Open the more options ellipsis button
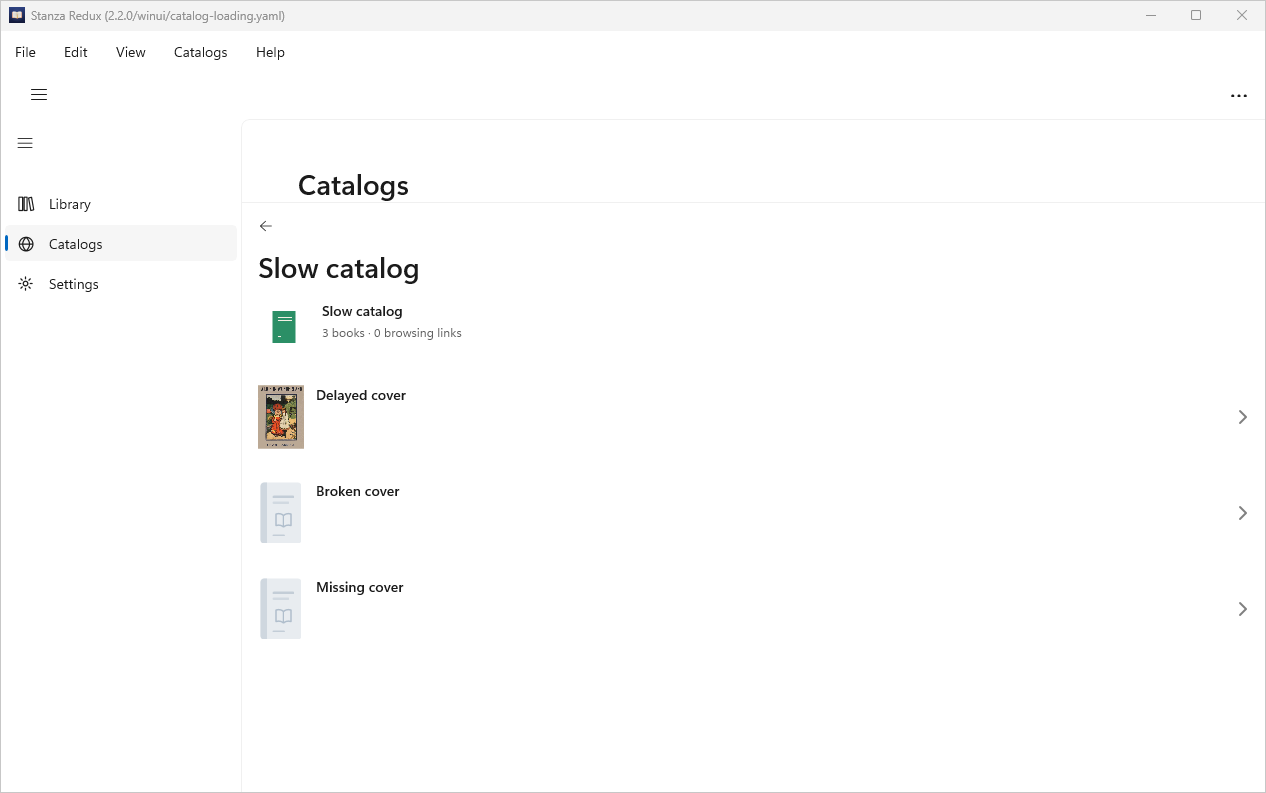 point(1239,96)
